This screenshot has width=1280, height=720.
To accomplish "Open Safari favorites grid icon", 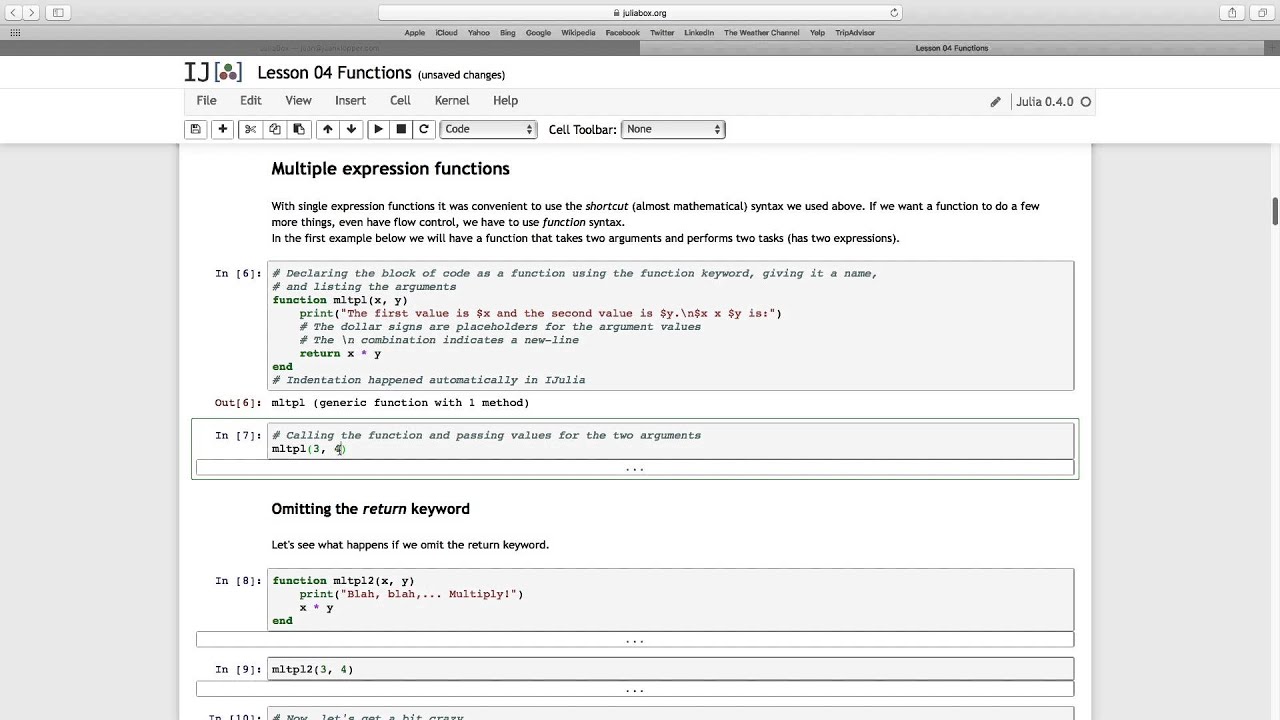I will click(x=14, y=32).
